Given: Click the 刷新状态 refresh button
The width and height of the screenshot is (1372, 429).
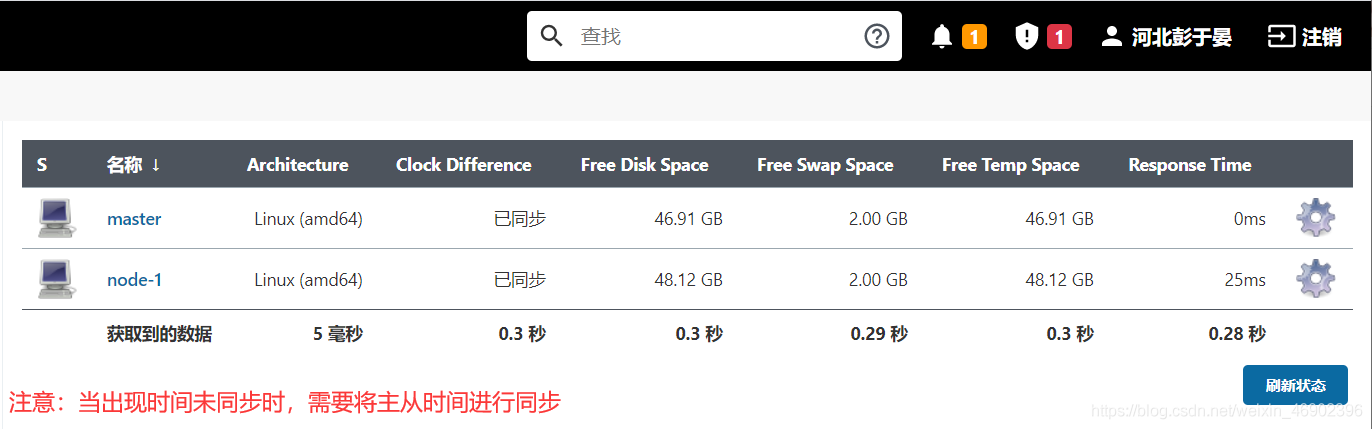Looking at the screenshot, I should [x=1295, y=385].
